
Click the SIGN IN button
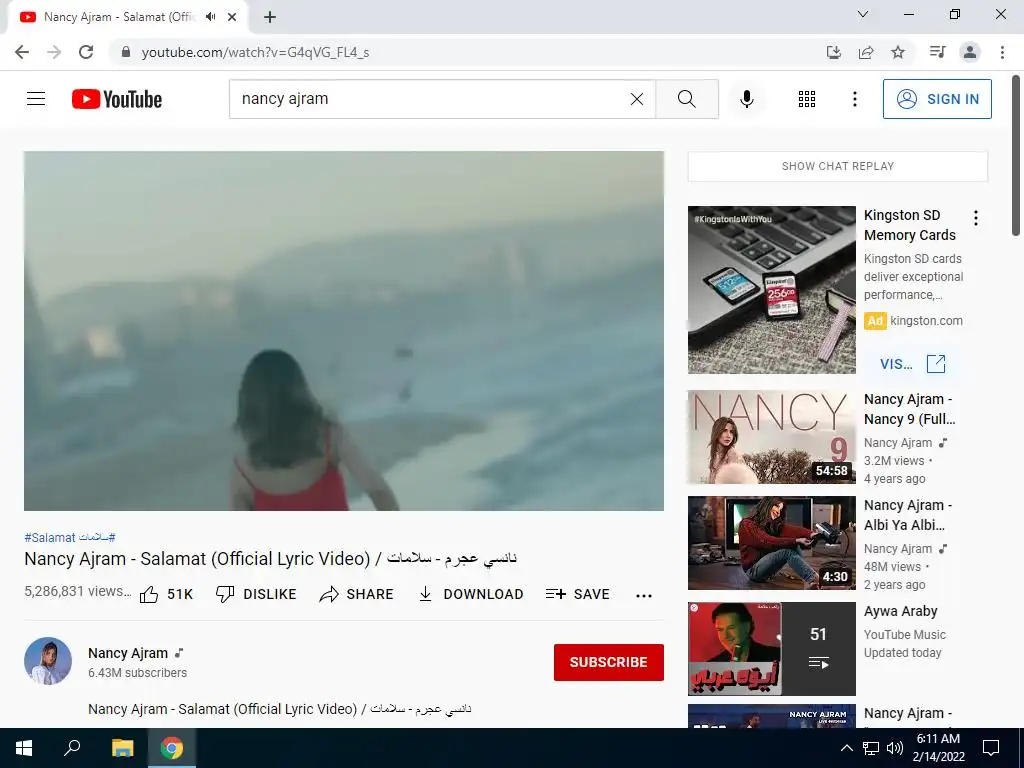(937, 99)
